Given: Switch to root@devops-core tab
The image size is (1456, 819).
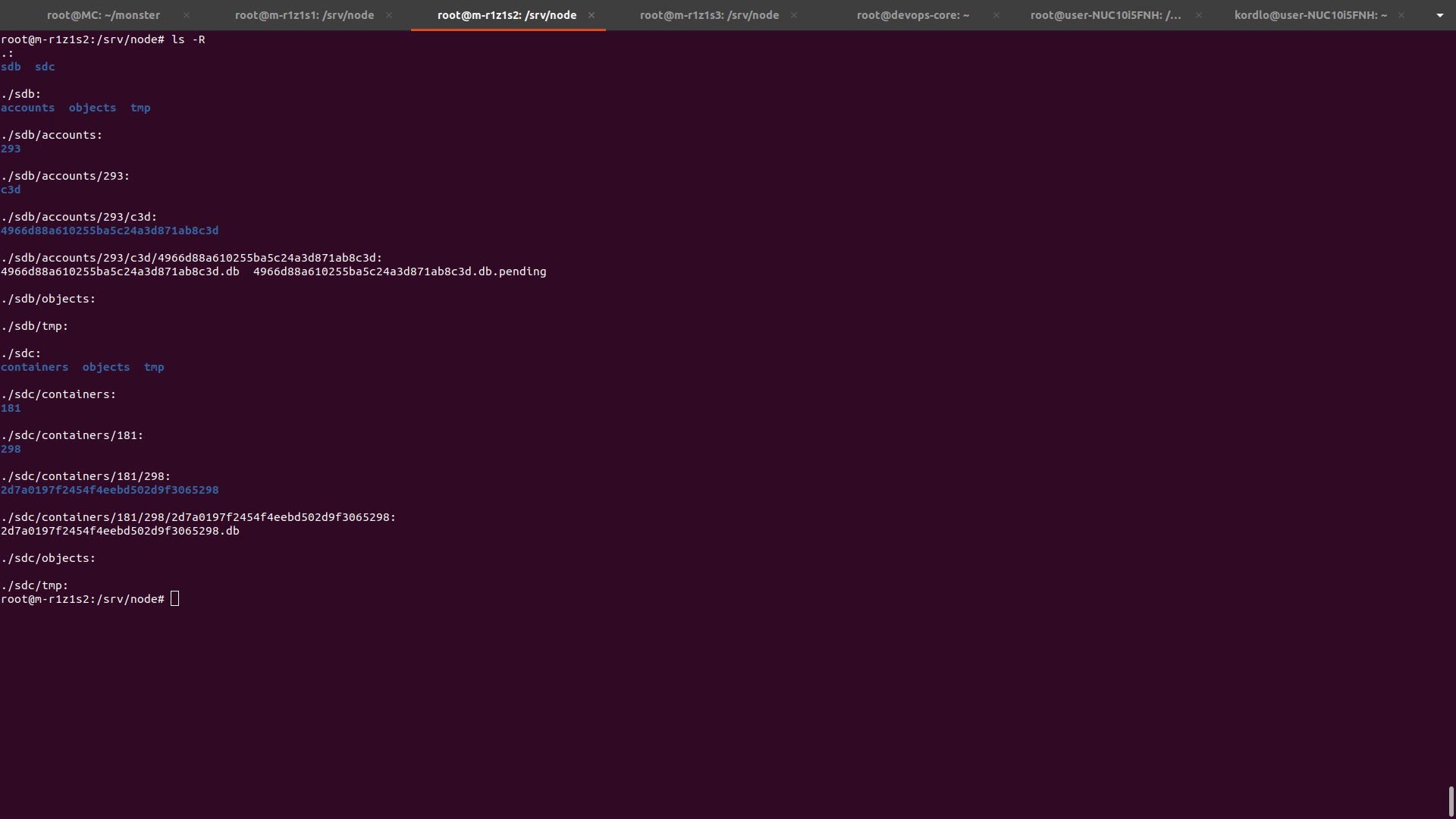Looking at the screenshot, I should pos(912,15).
